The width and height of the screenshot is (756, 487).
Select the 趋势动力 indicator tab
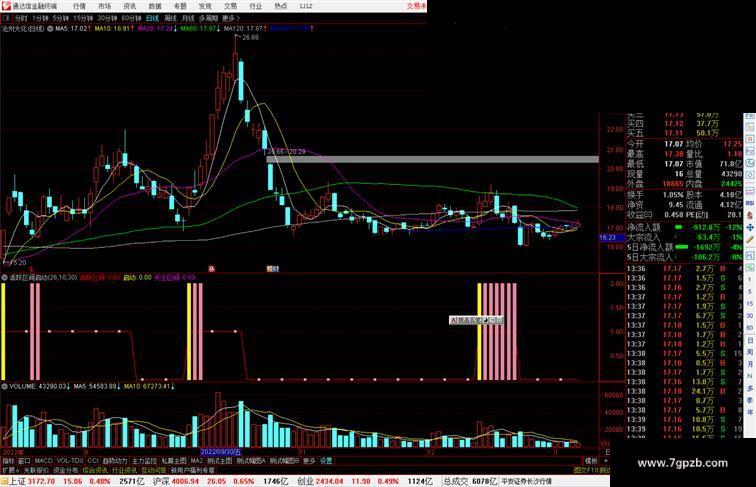point(115,461)
